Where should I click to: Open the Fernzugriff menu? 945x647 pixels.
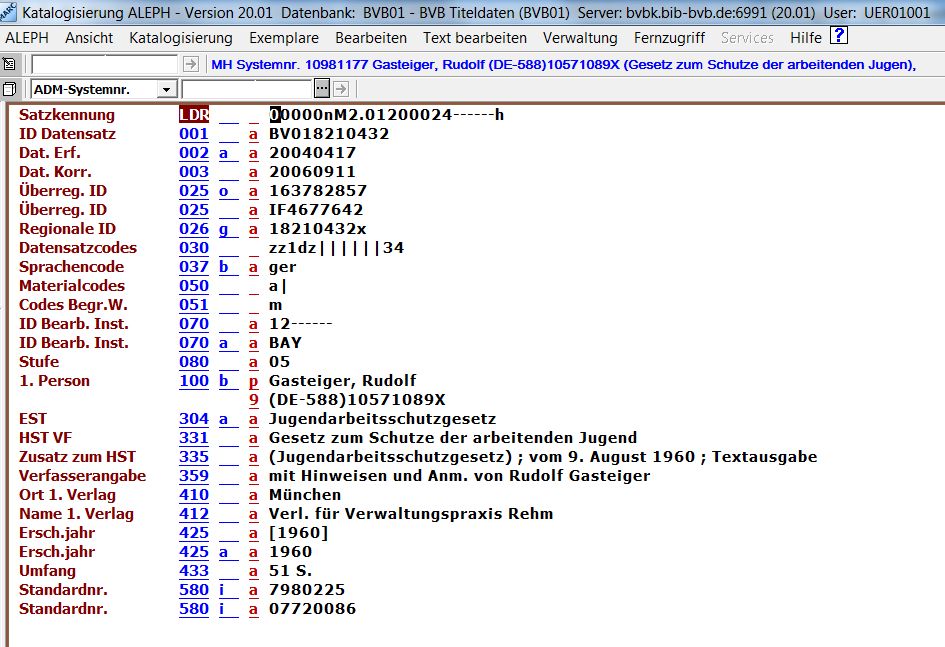[x=669, y=38]
